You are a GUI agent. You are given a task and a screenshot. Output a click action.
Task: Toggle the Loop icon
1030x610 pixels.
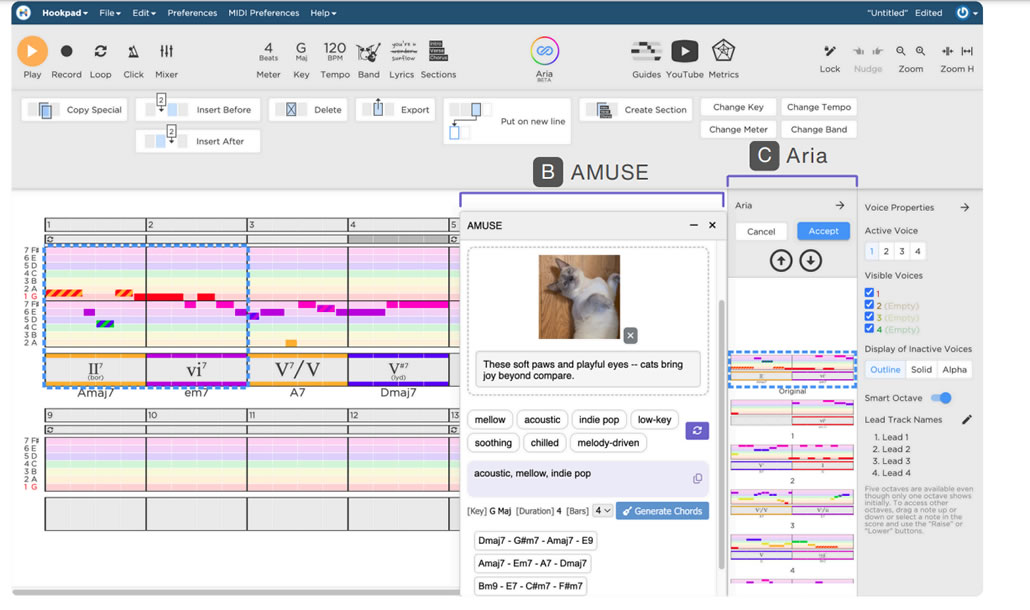[100, 51]
